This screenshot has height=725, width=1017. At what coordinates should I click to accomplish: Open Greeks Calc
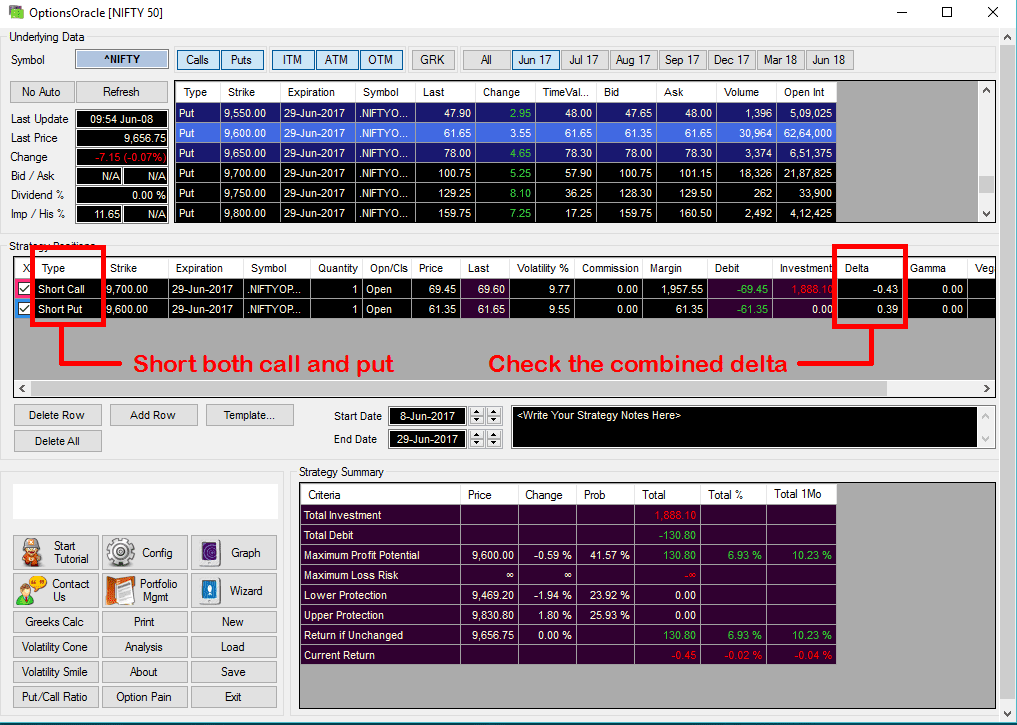56,622
